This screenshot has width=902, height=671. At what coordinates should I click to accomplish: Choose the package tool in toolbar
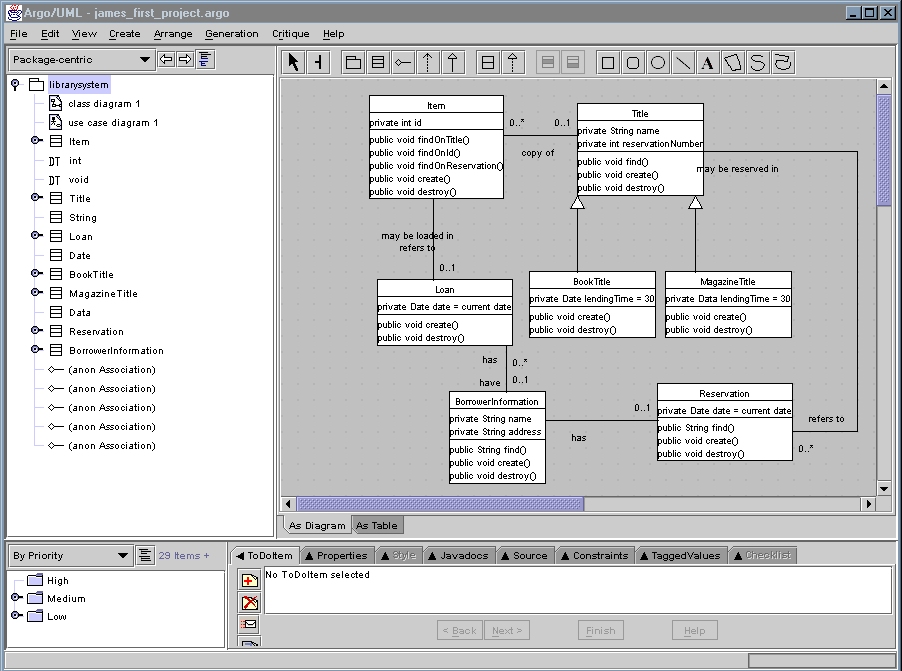point(354,62)
